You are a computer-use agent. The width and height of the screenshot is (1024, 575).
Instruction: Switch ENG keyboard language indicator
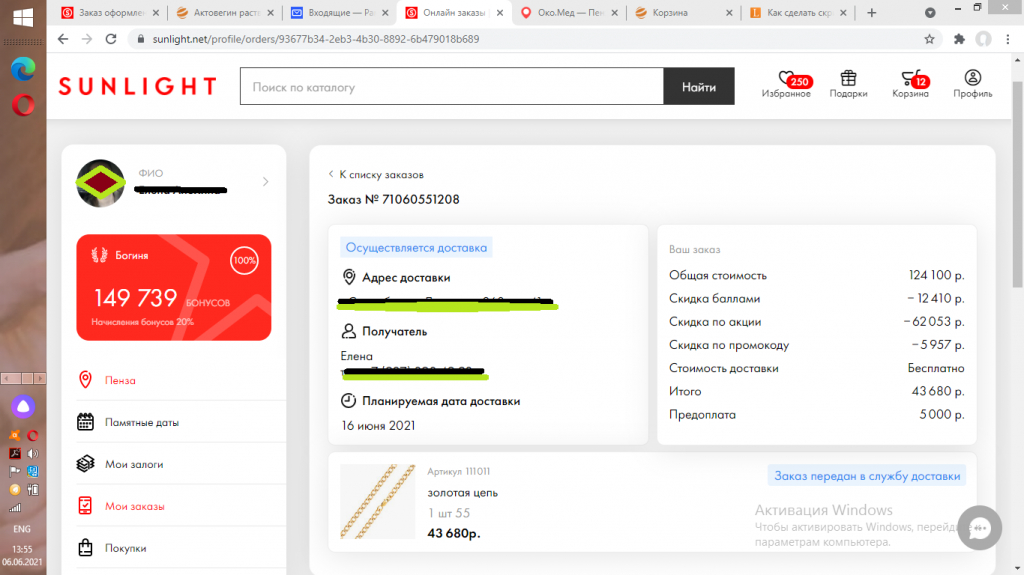click(22, 529)
